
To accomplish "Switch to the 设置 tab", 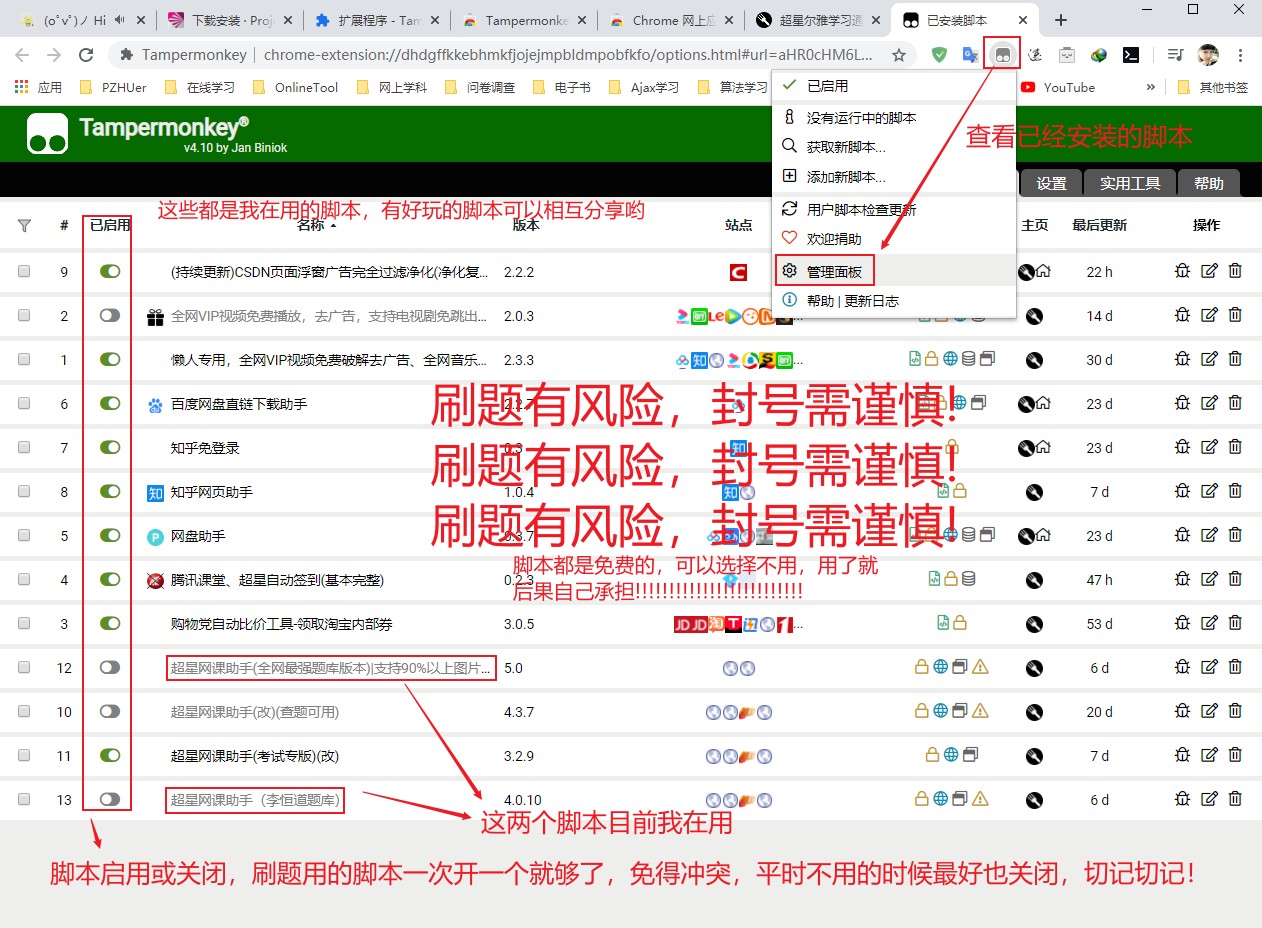I will point(1051,183).
